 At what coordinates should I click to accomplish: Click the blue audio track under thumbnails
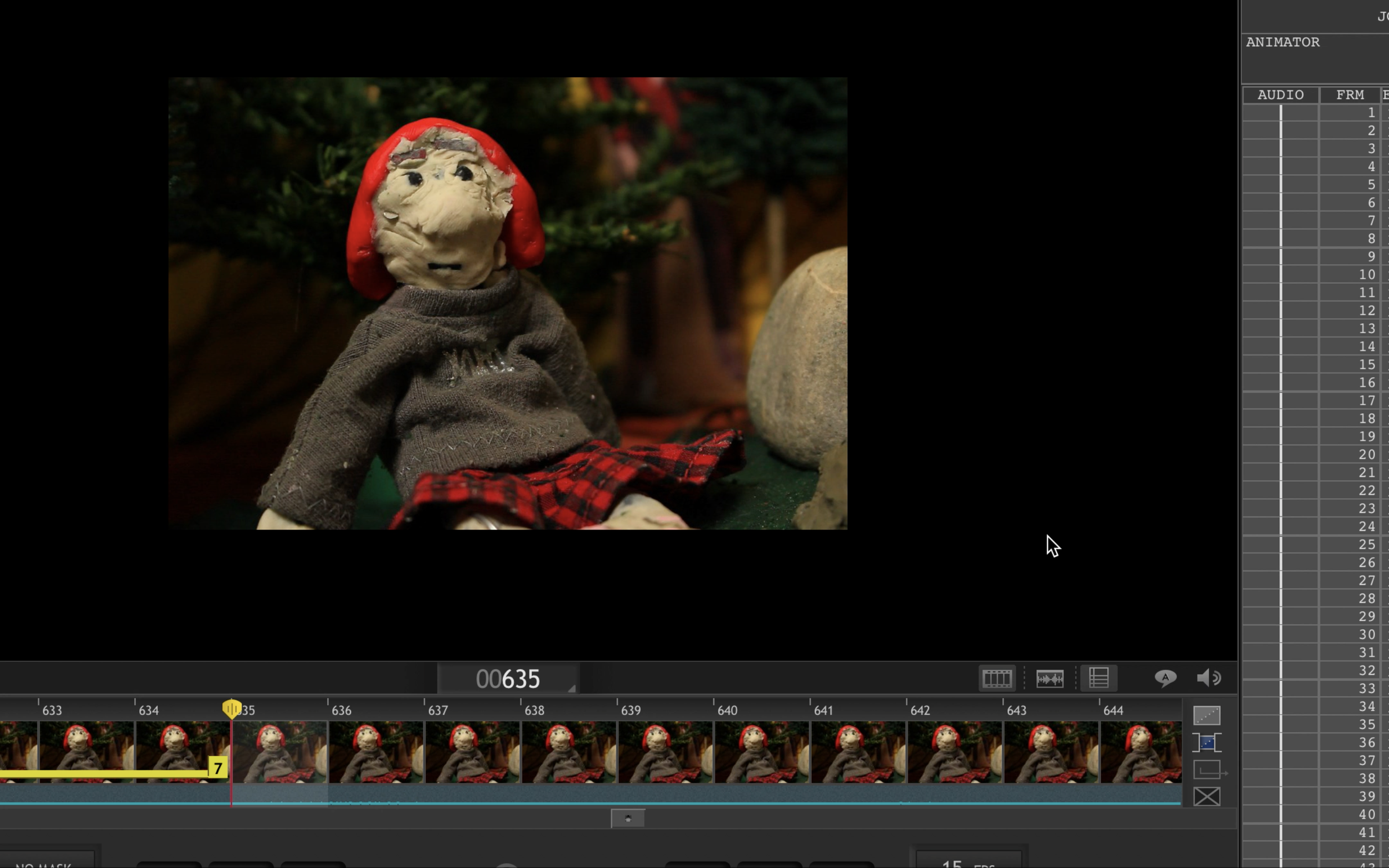tap(590, 795)
